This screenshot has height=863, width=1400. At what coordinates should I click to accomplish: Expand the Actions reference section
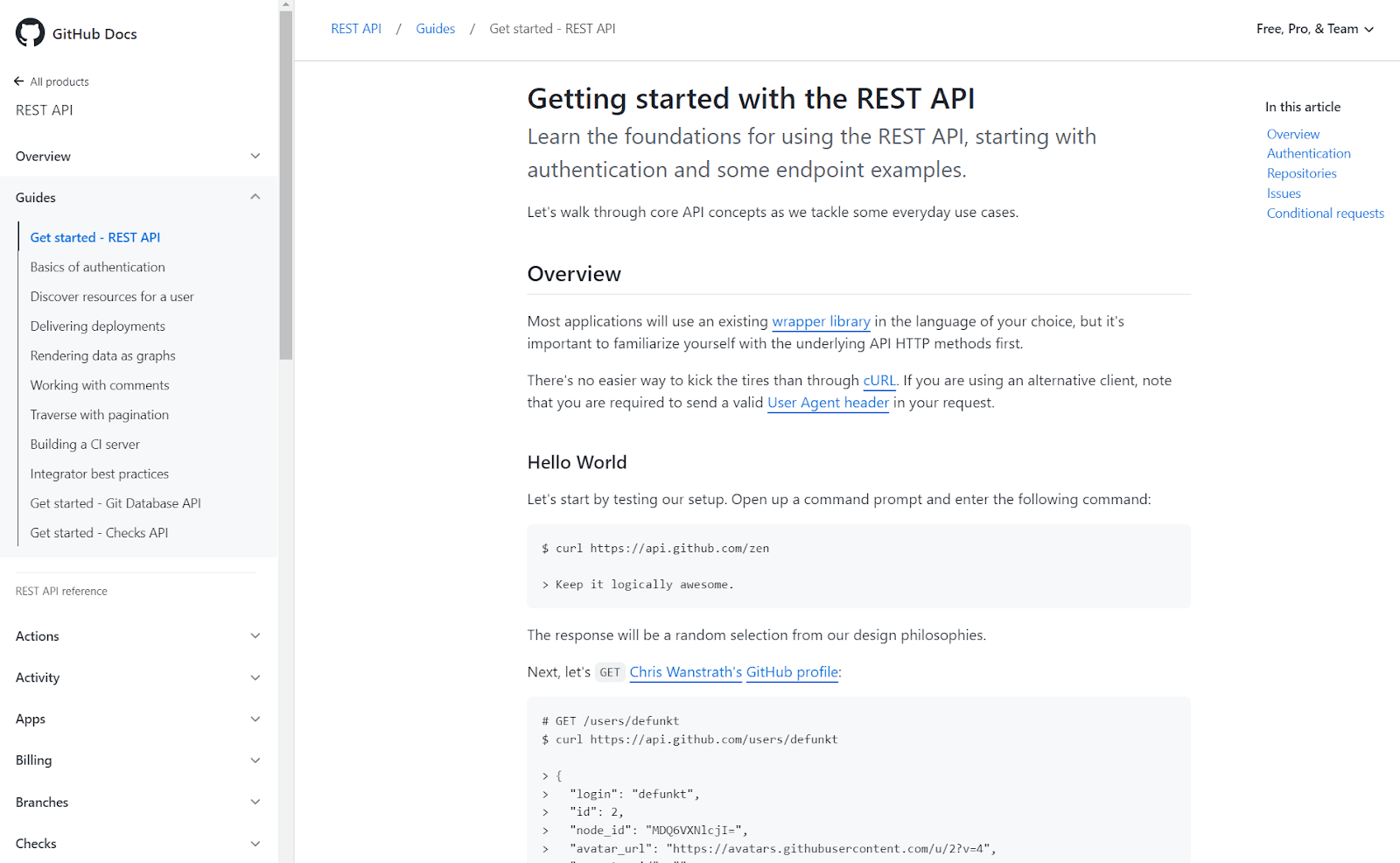255,635
